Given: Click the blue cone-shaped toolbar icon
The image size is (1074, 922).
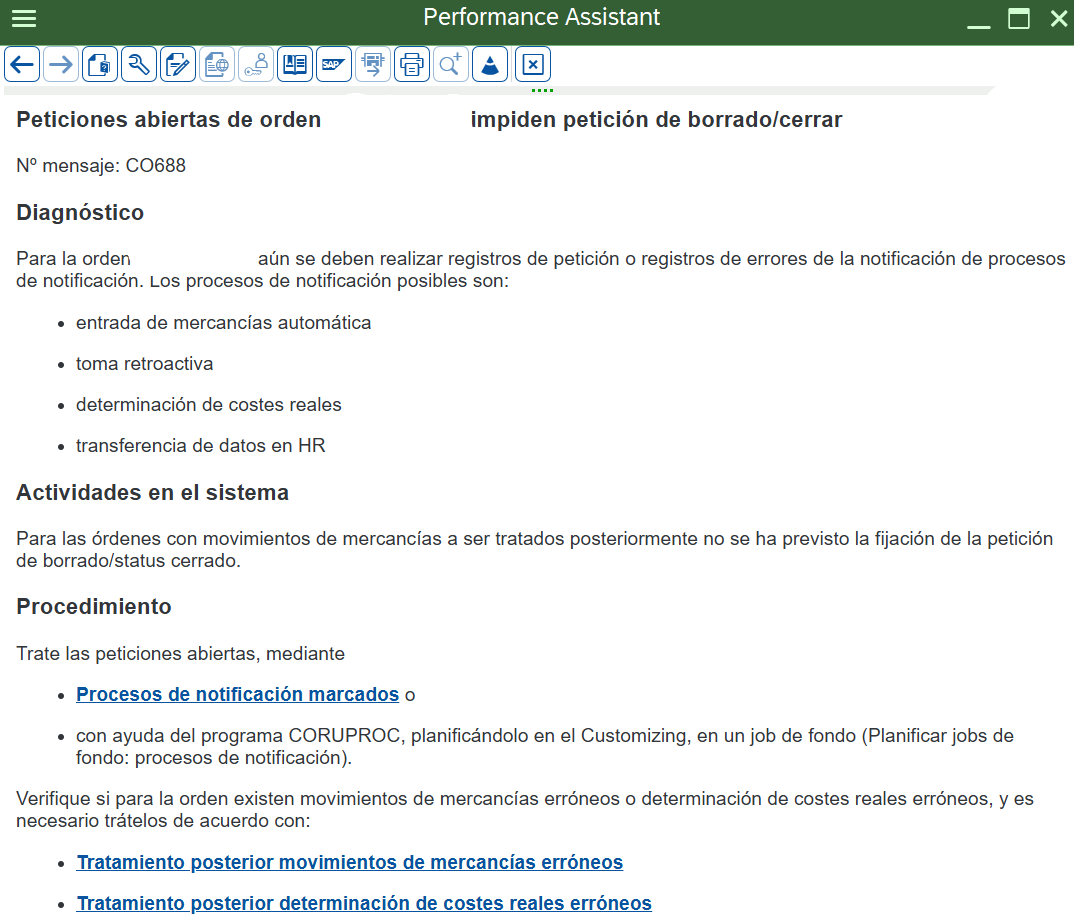Looking at the screenshot, I should point(490,65).
